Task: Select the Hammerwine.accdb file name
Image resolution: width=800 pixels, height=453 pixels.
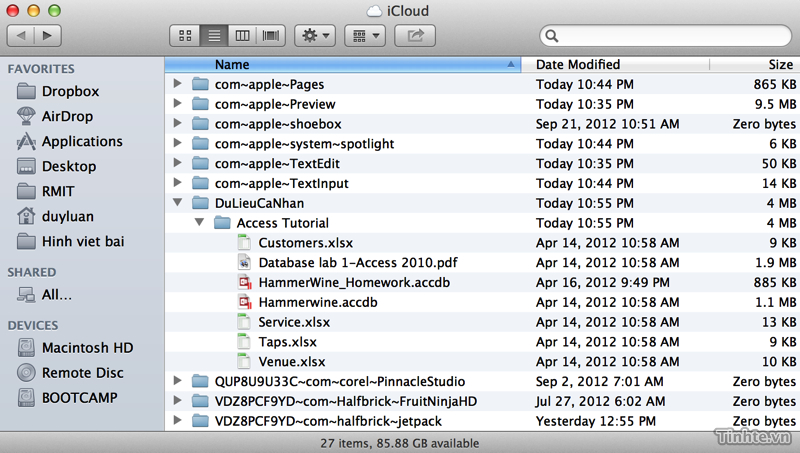Action: tap(318, 303)
